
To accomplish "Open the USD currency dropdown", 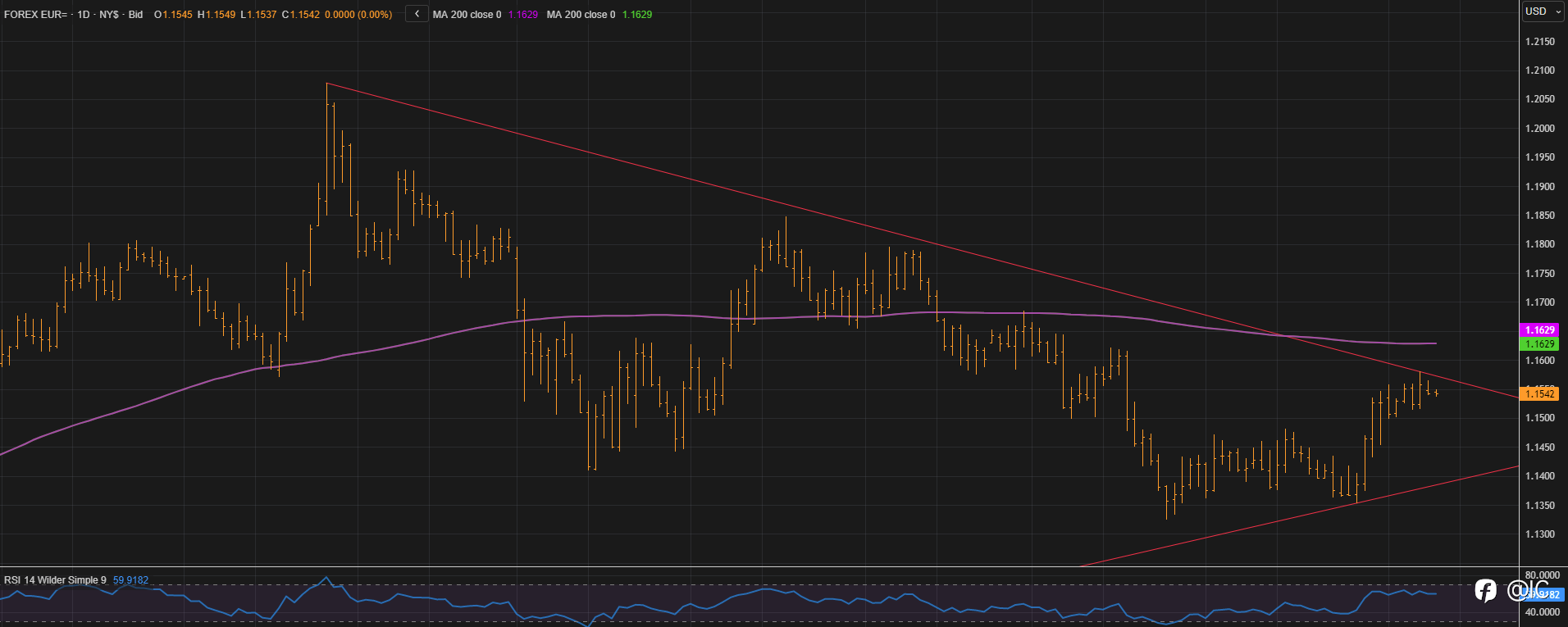I will coord(1543,11).
